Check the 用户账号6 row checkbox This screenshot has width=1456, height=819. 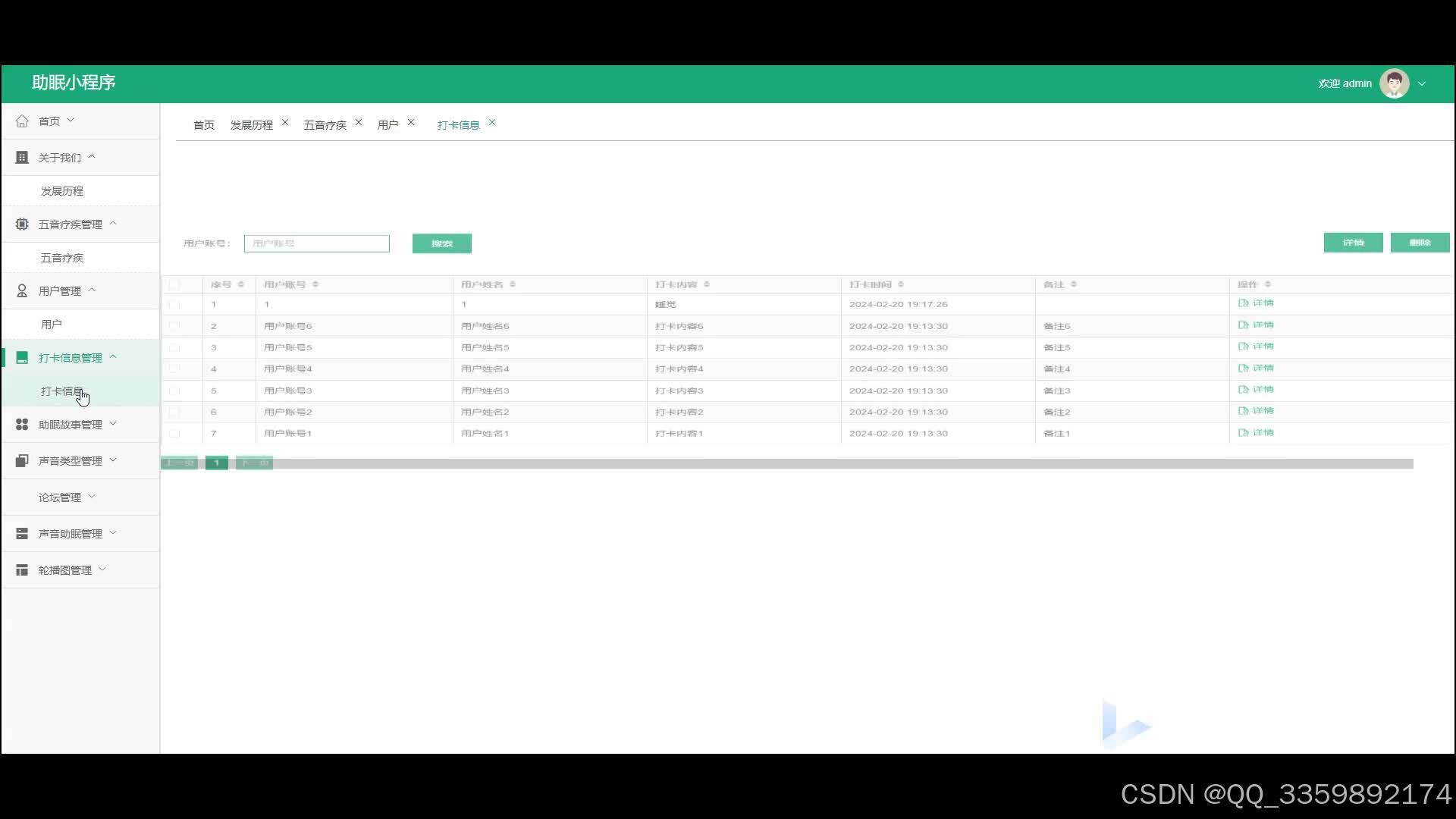click(x=174, y=326)
